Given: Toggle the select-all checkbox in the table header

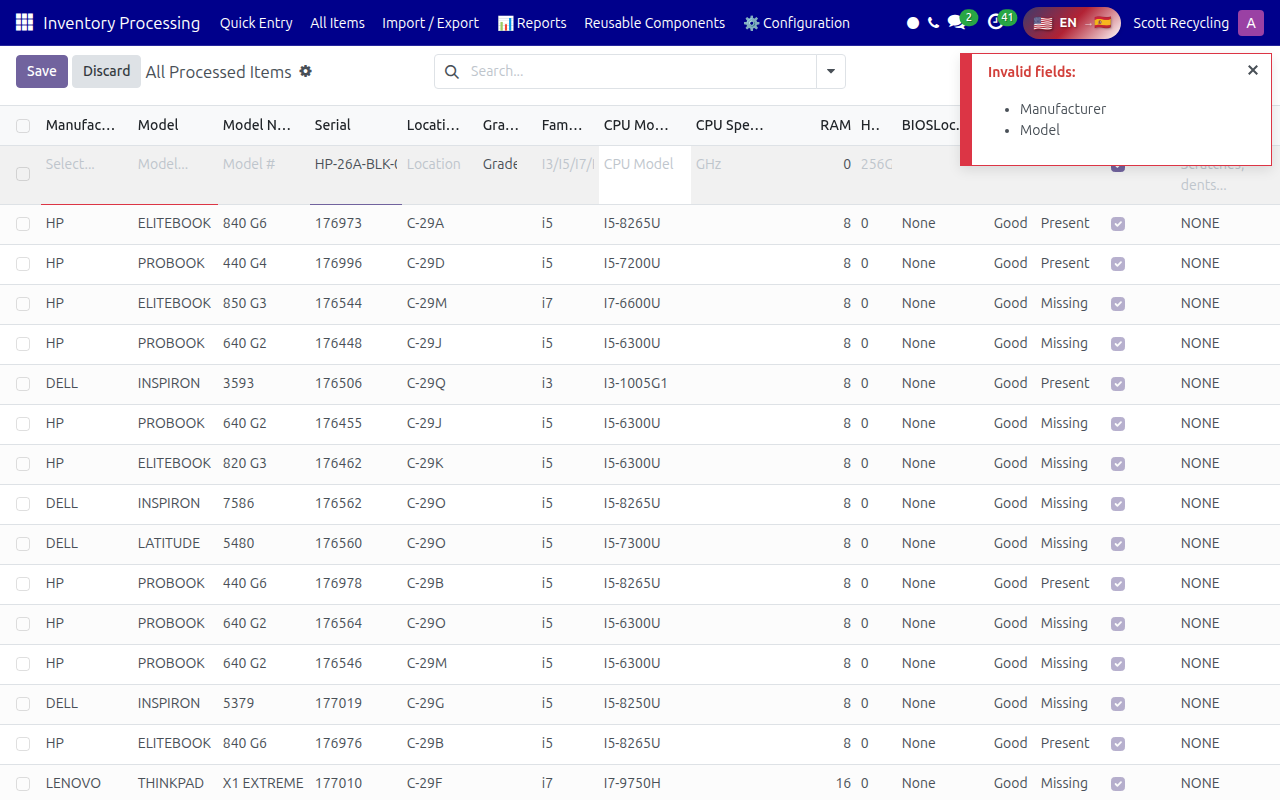Looking at the screenshot, I should (x=23, y=126).
